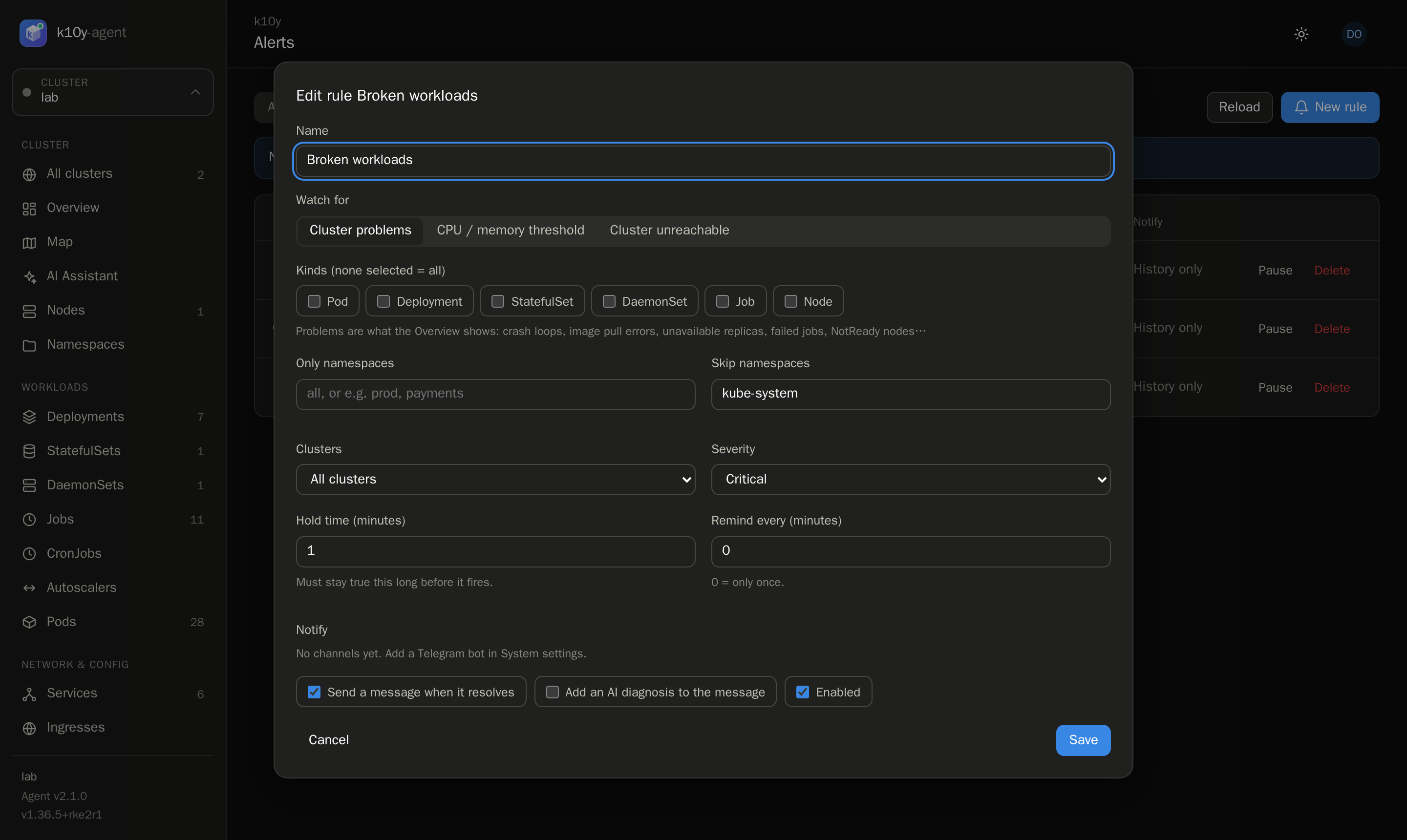This screenshot has width=1407, height=840.
Task: Expand the cluster selector showing lab
Action: click(x=113, y=92)
